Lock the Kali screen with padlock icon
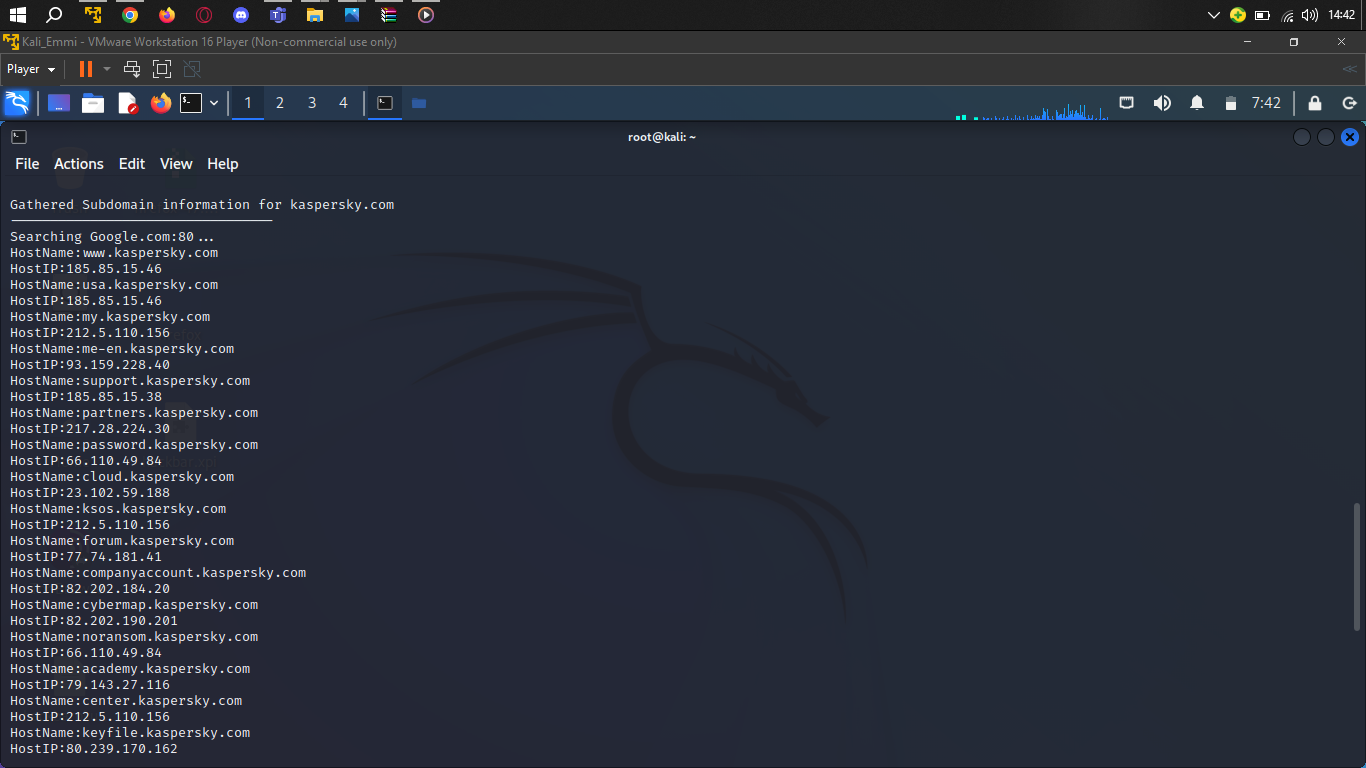Screen dimensions: 1366x768 [1315, 103]
